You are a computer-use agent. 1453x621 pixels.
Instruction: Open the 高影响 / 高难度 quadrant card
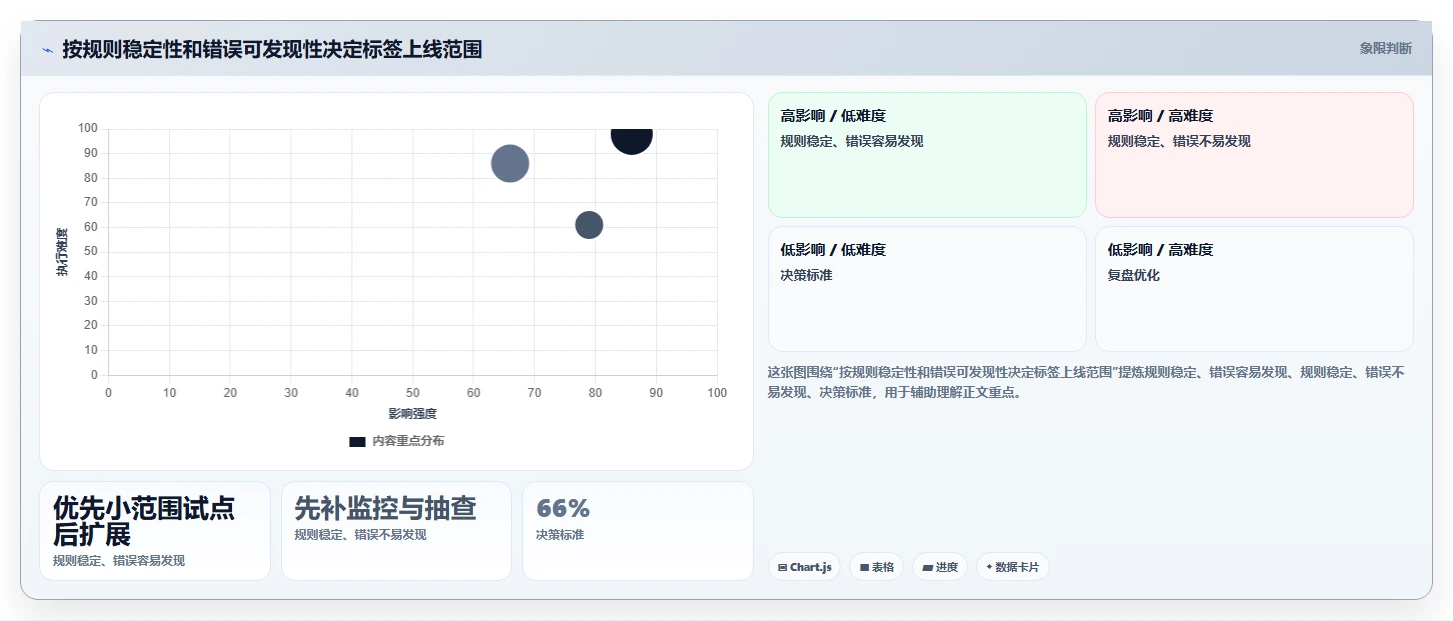pyautogui.click(x=1254, y=155)
